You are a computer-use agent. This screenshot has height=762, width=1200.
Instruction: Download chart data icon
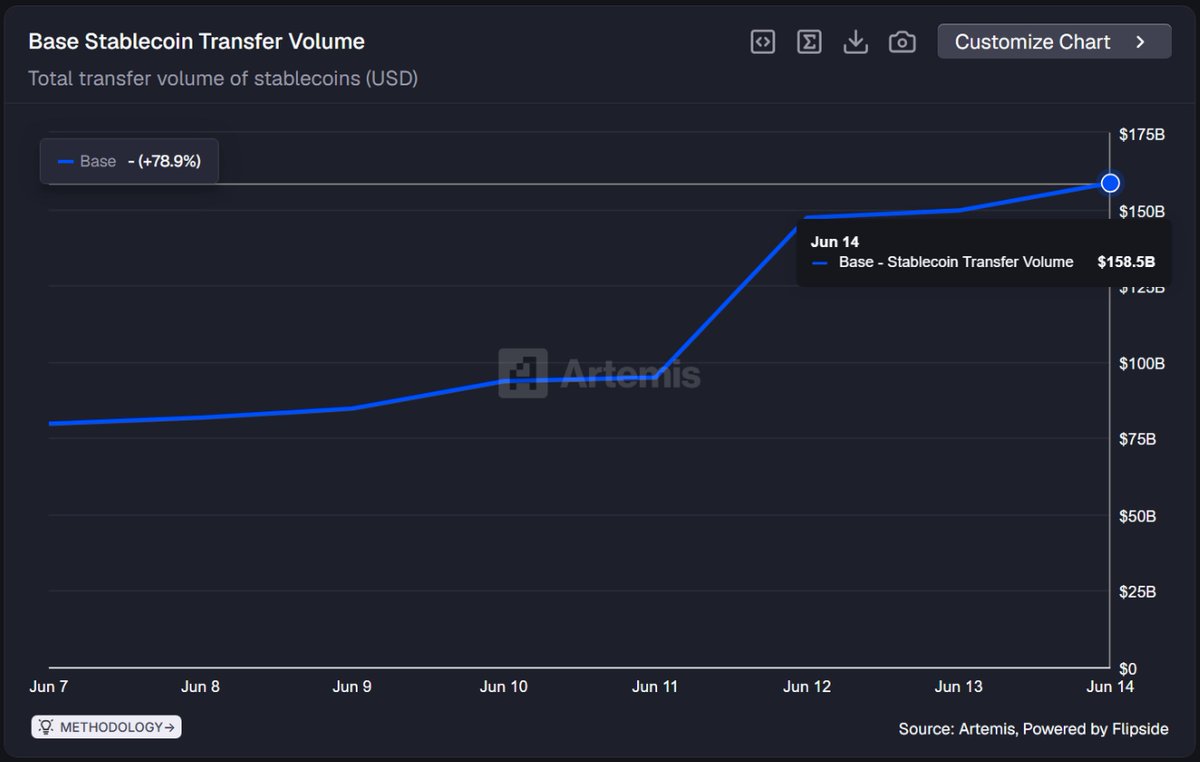(856, 42)
